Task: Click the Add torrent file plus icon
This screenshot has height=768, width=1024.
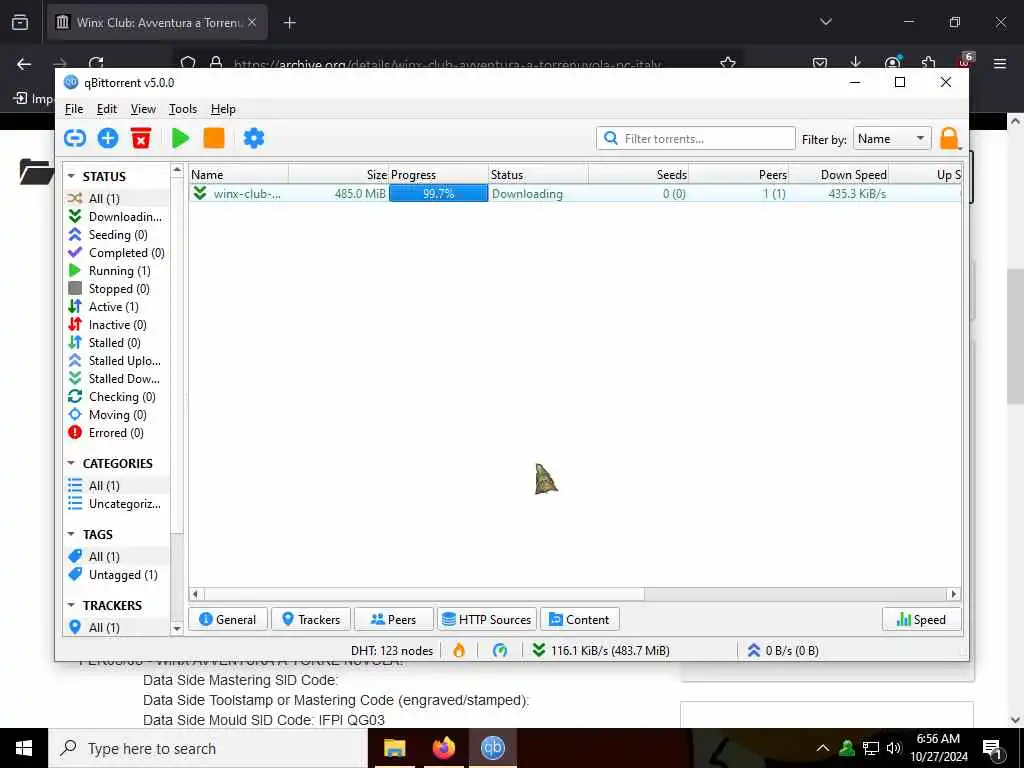Action: (108, 138)
